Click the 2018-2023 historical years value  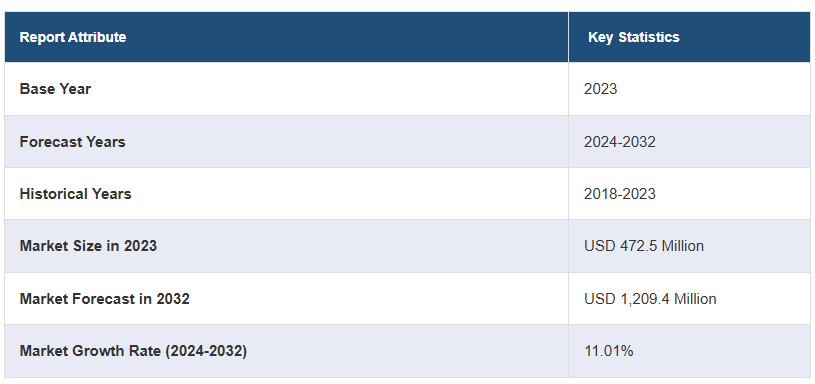coord(620,194)
